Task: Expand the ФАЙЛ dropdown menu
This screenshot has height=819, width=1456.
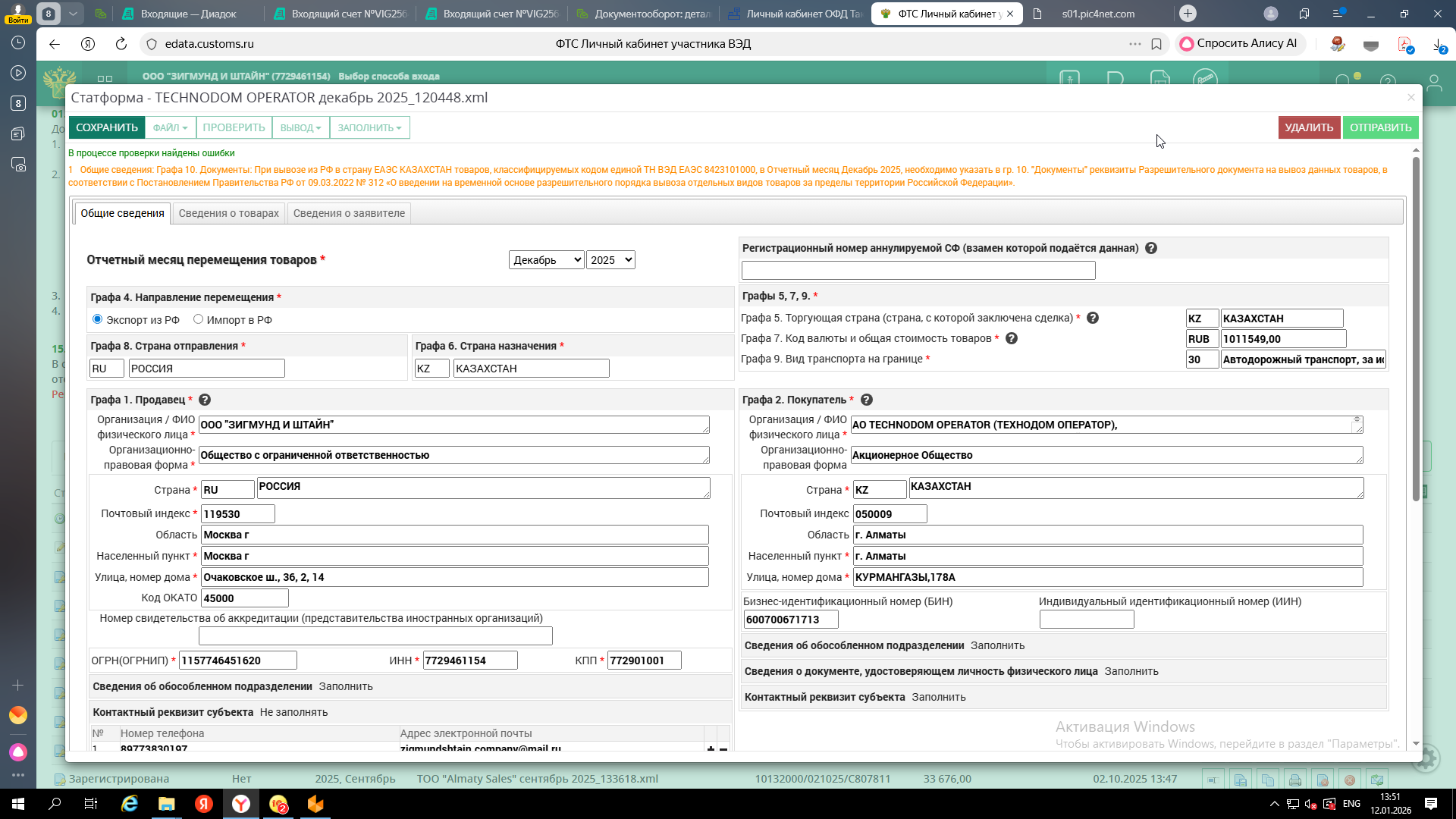Action: point(170,127)
